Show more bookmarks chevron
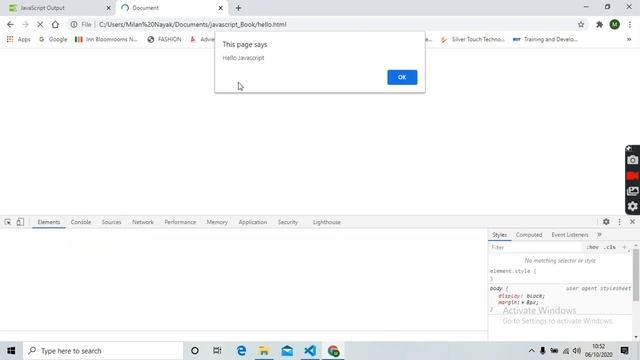 pos(629,39)
